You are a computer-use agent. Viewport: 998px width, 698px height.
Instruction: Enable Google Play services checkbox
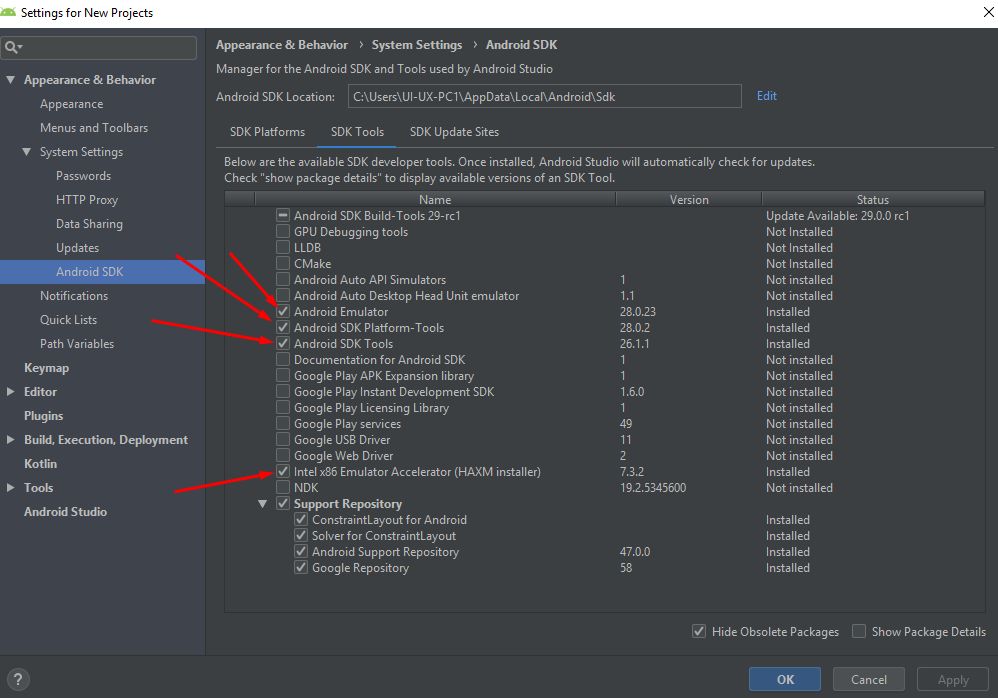(x=283, y=423)
